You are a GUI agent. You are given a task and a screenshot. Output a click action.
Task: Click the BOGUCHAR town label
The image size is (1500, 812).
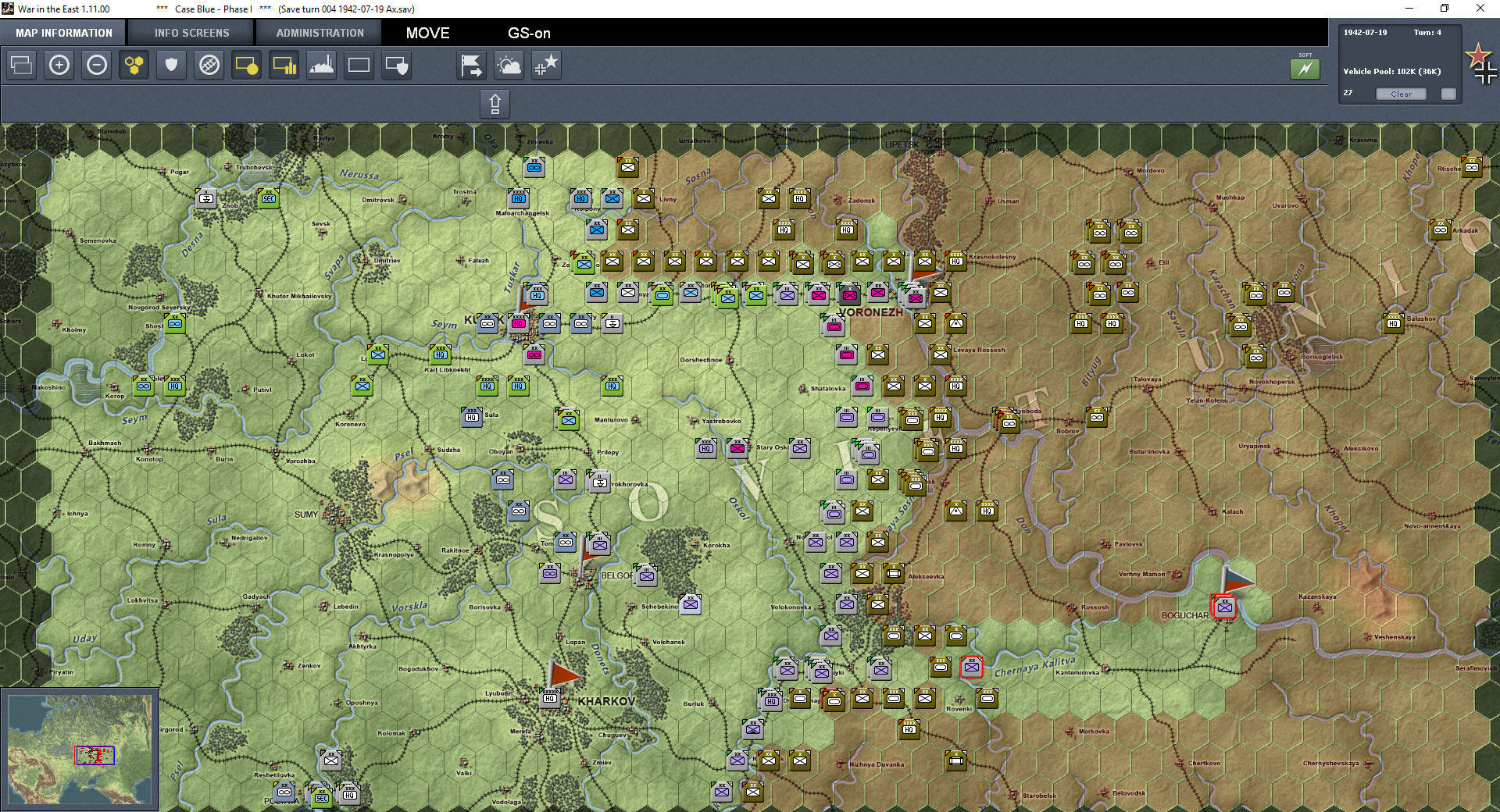tap(1184, 615)
